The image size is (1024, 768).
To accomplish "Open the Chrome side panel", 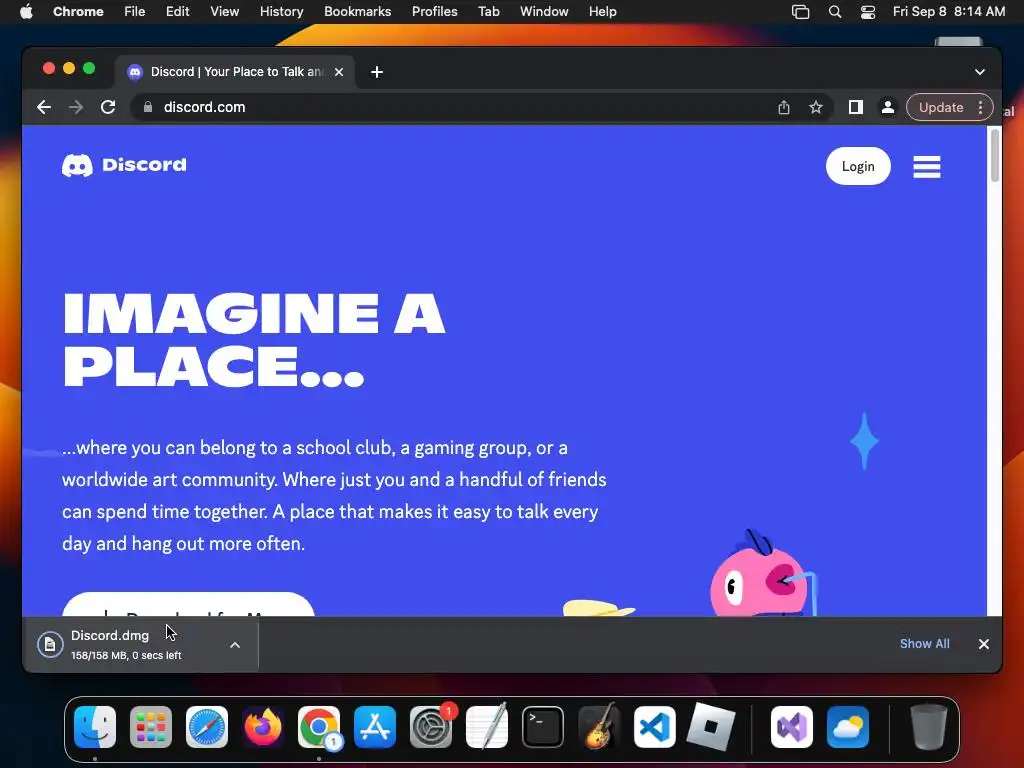I will tap(856, 107).
